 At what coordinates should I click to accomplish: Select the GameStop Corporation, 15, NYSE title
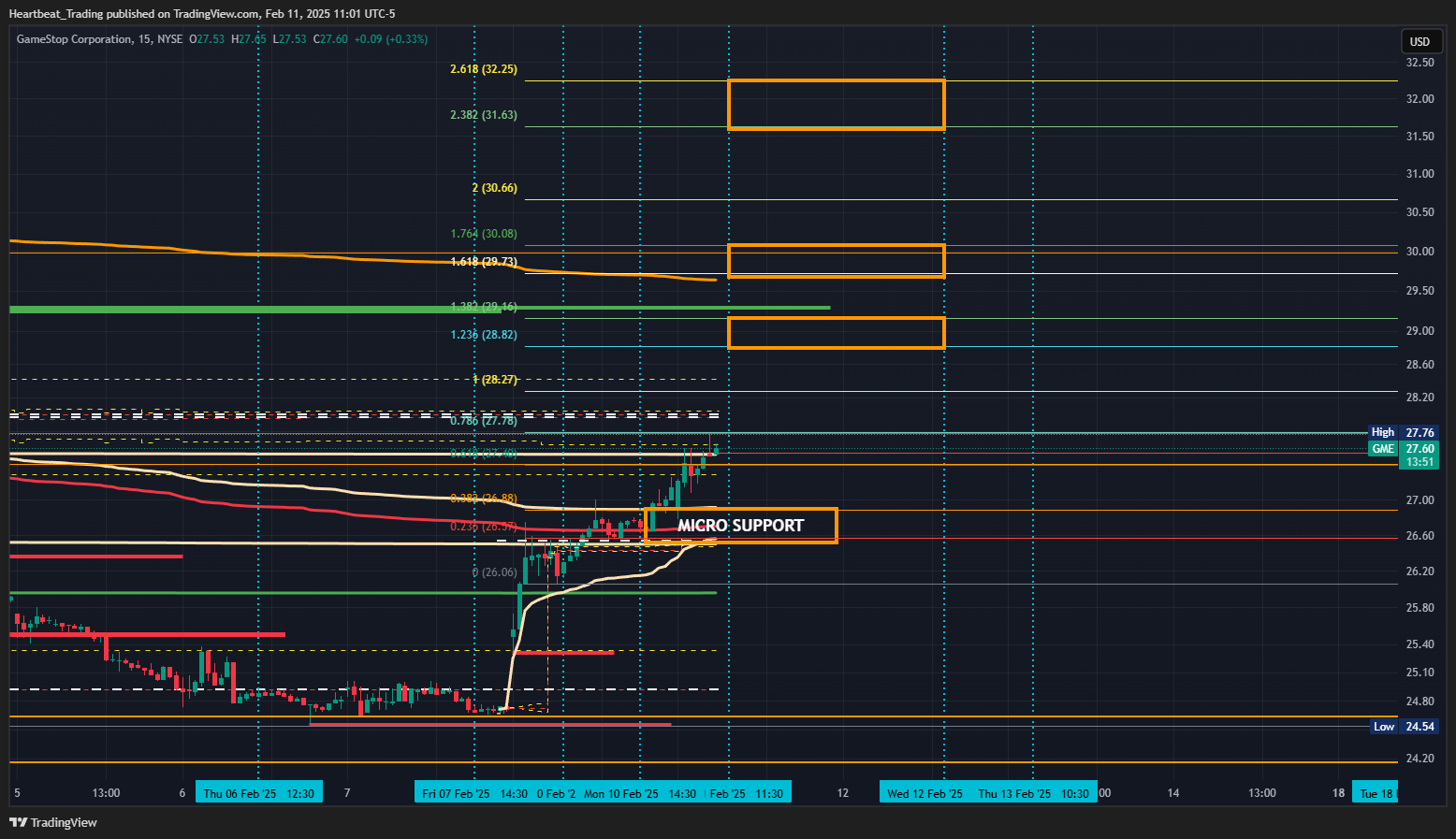99,39
